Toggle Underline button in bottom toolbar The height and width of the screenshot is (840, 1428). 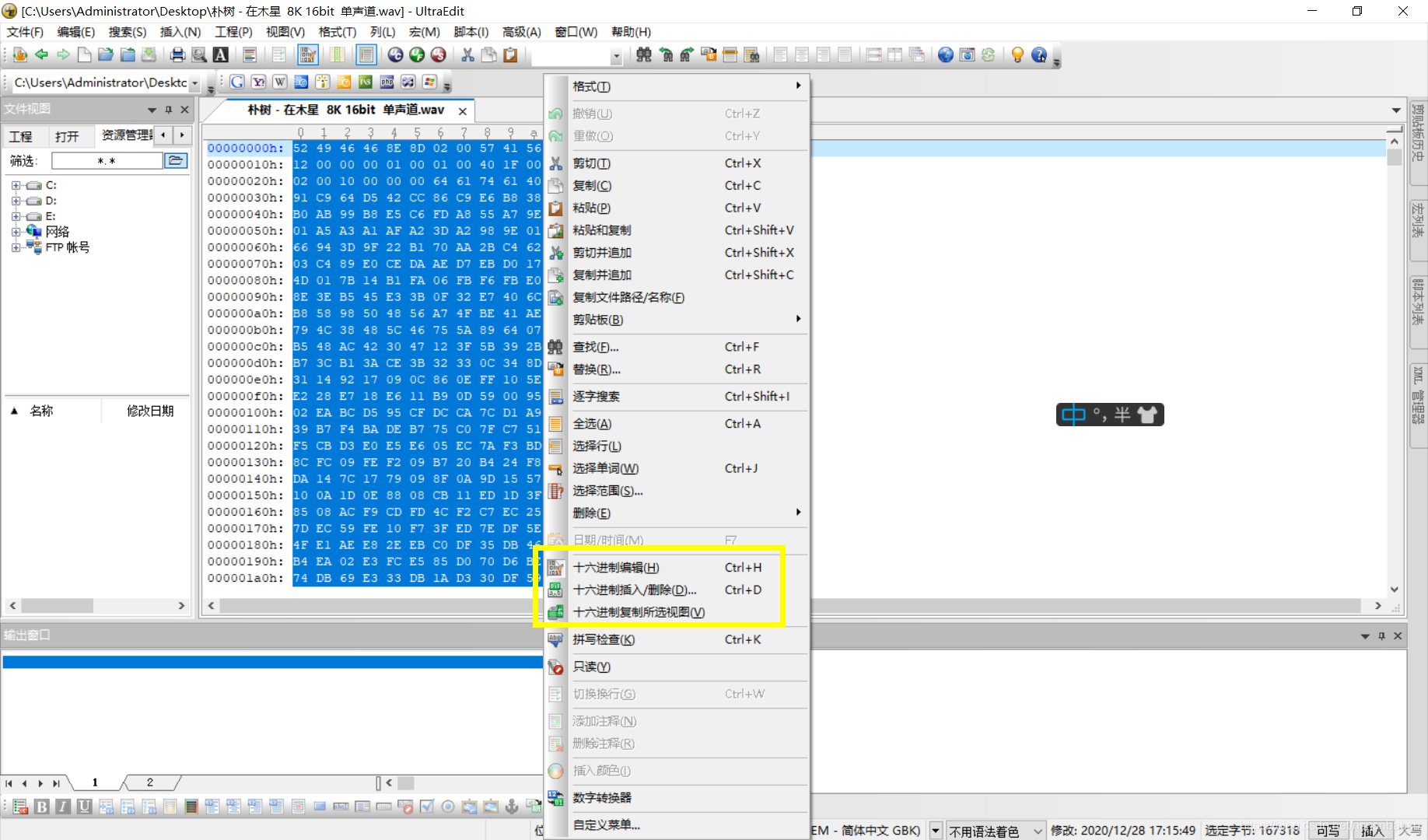pyautogui.click(x=84, y=807)
